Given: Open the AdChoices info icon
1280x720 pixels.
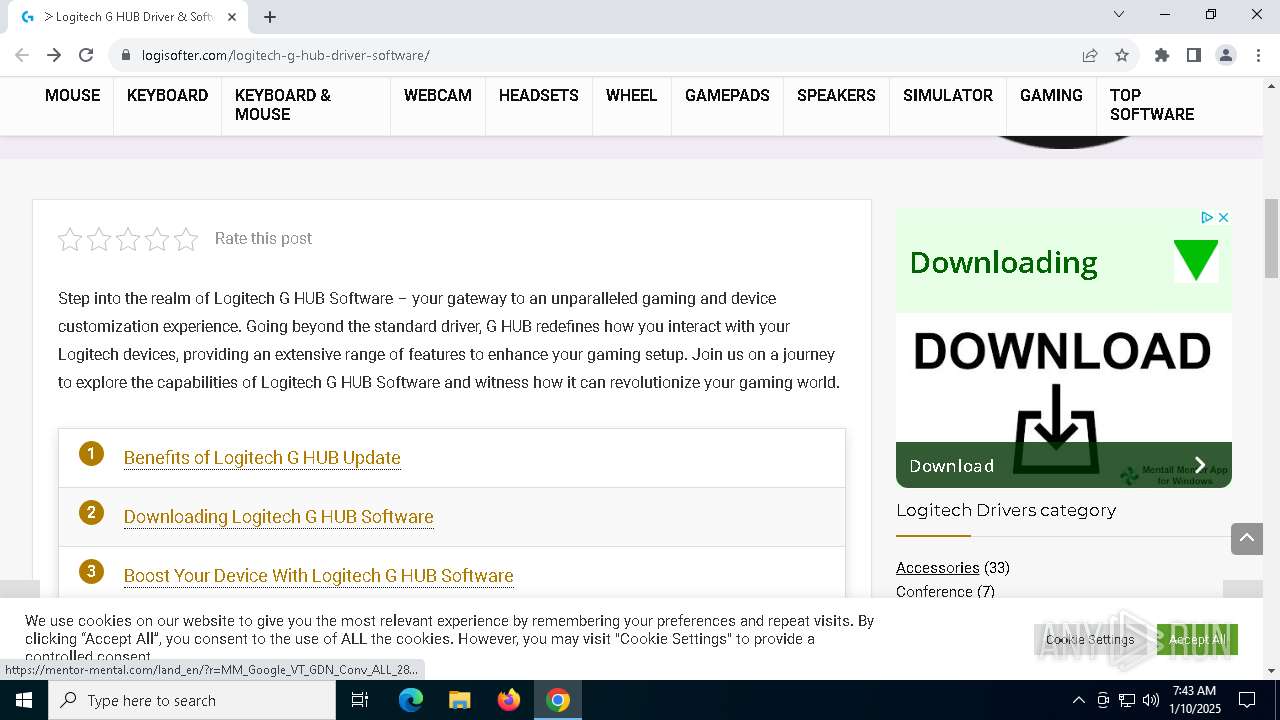Looking at the screenshot, I should pyautogui.click(x=1207, y=217).
